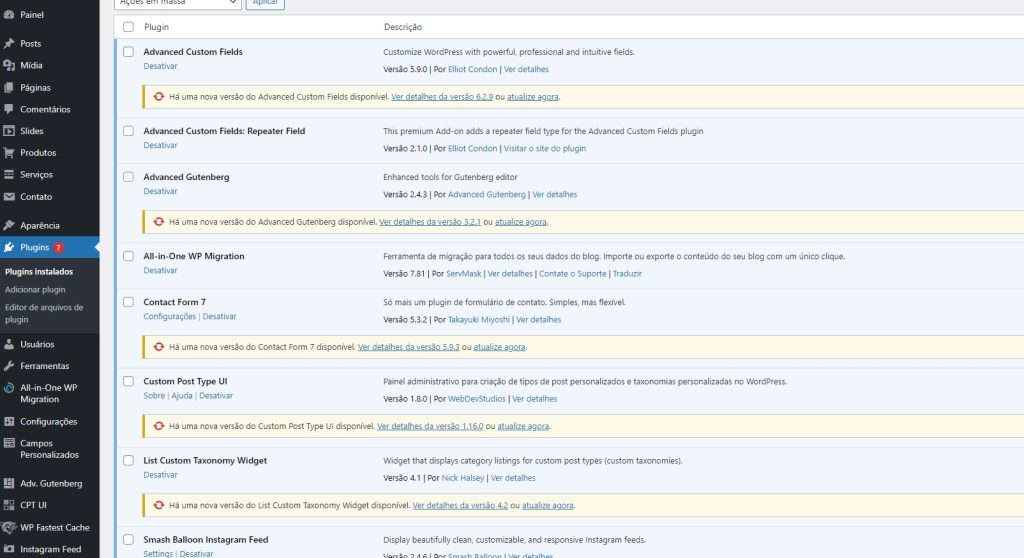Click the Plugins update count badge
This screenshot has width=1024, height=558.
[x=58, y=248]
